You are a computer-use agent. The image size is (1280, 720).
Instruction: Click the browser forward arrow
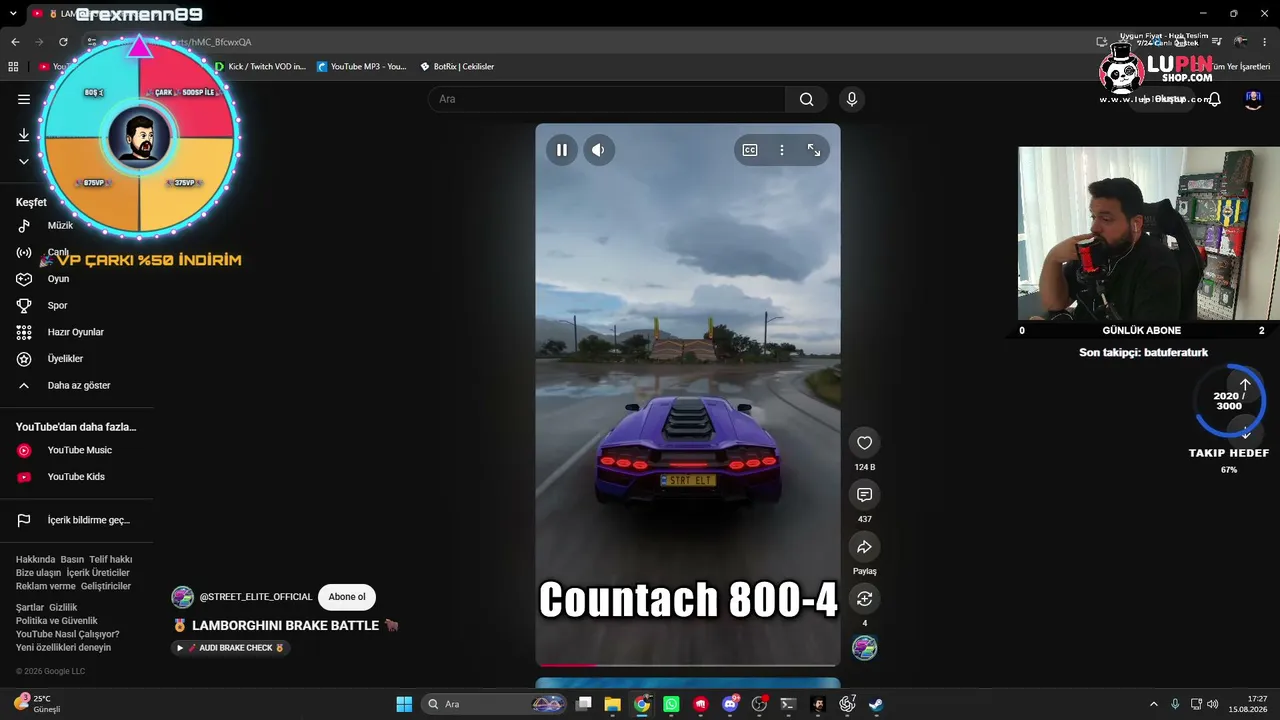coord(39,42)
